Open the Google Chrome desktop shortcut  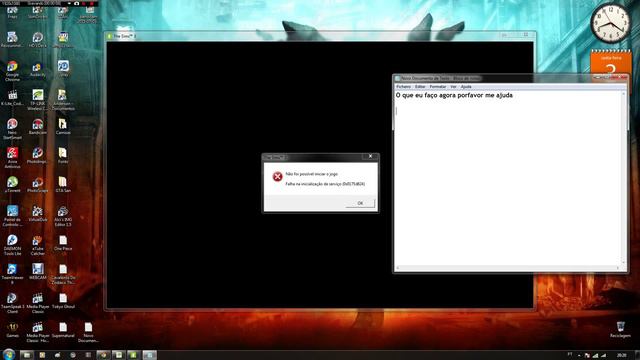click(x=12, y=71)
